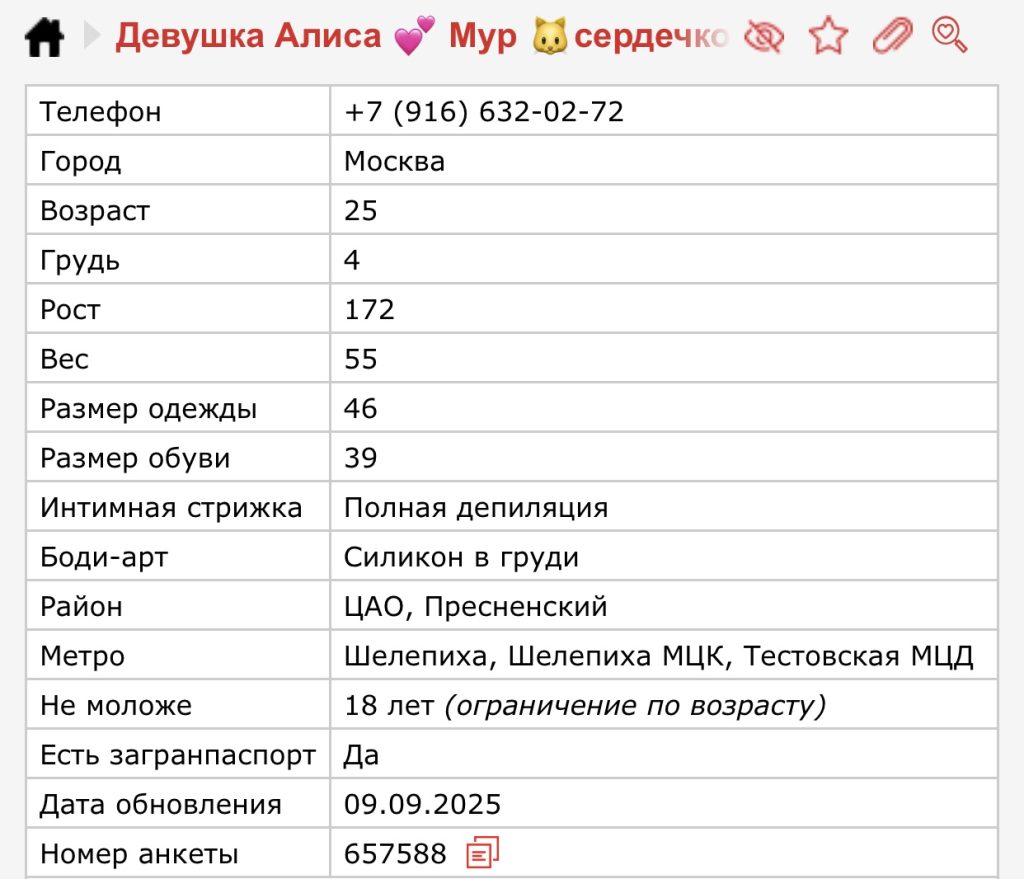Click the profile number 657588
Screen dimensions: 1024x879
[x=395, y=854]
